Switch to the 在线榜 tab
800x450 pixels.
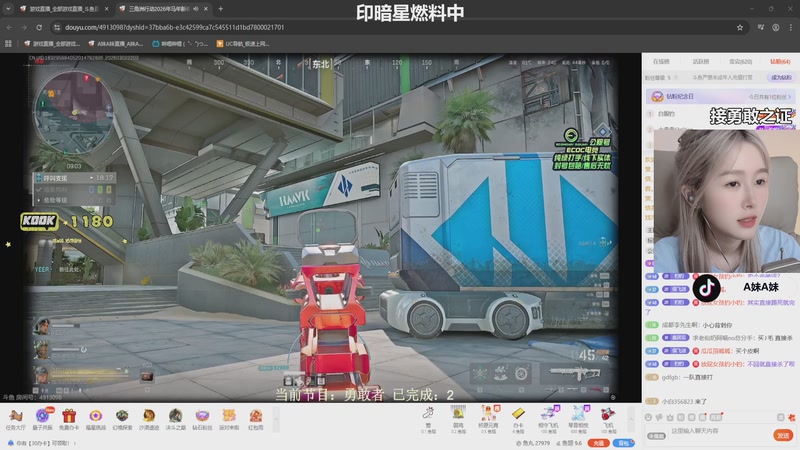661,62
